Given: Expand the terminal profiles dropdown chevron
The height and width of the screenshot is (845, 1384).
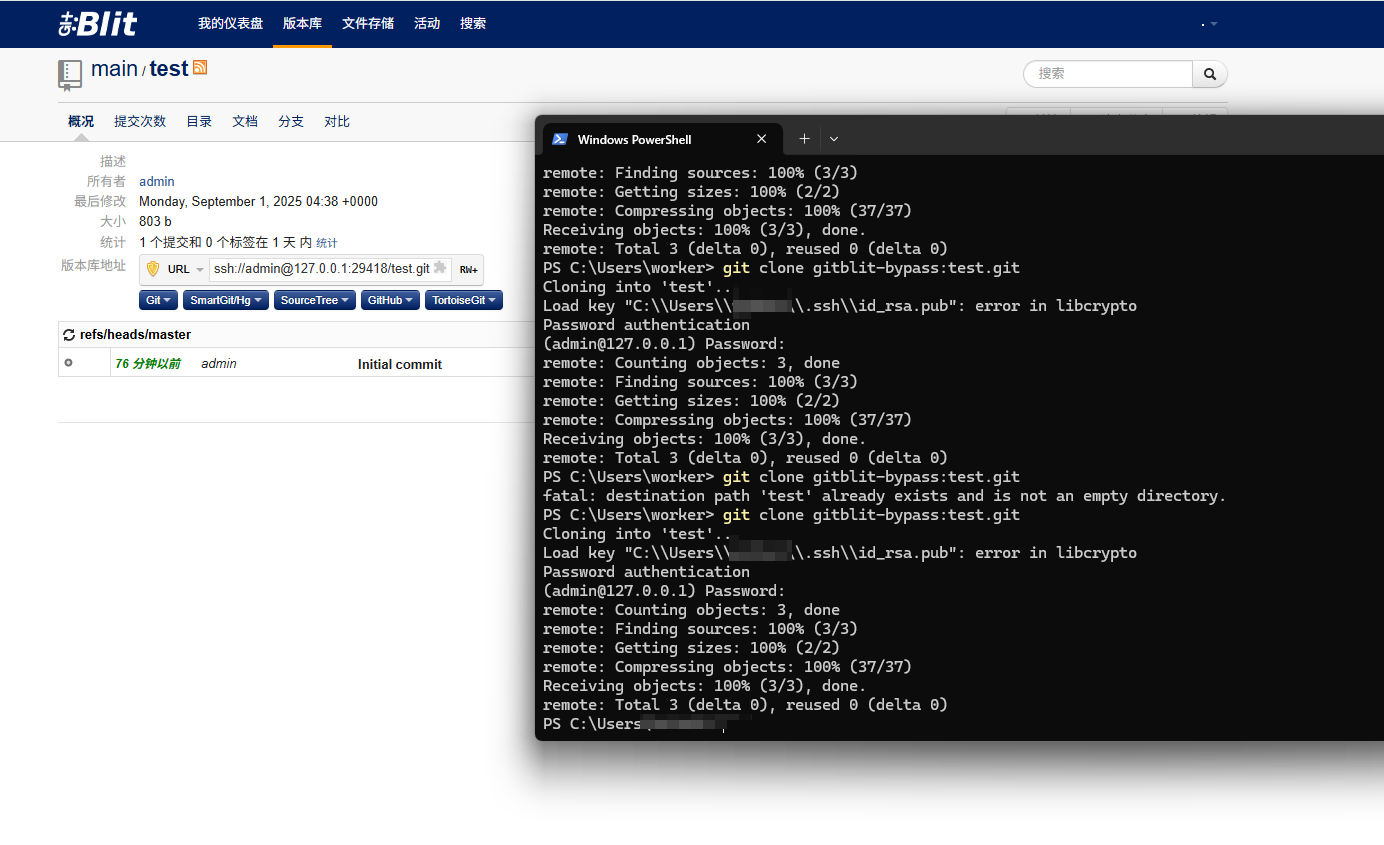Looking at the screenshot, I should (x=834, y=139).
